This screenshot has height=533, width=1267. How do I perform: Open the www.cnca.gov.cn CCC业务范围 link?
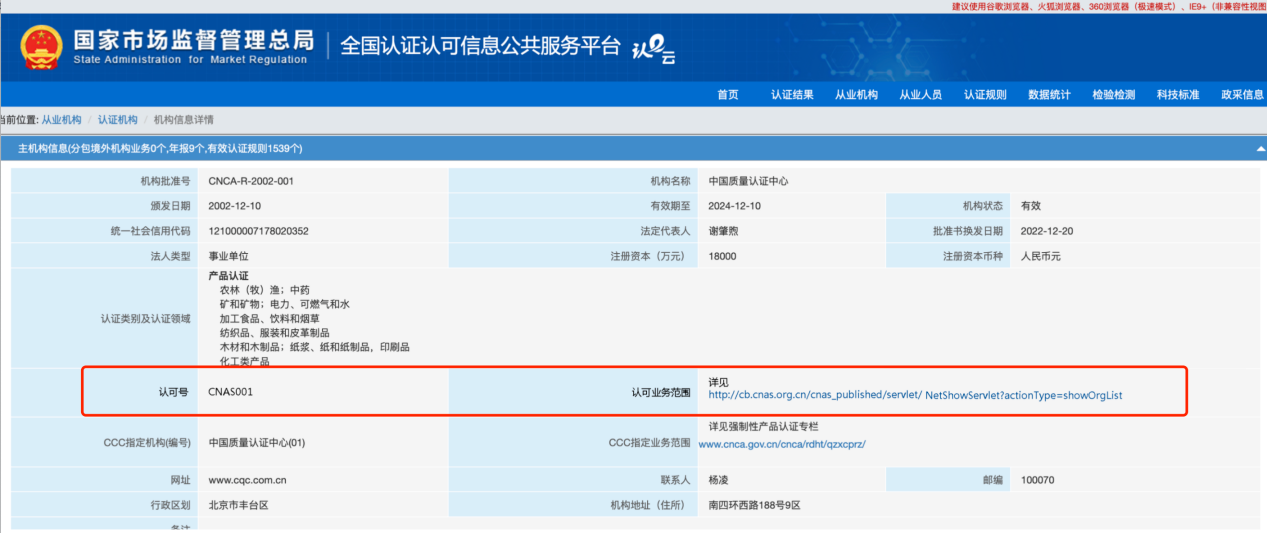tap(781, 444)
